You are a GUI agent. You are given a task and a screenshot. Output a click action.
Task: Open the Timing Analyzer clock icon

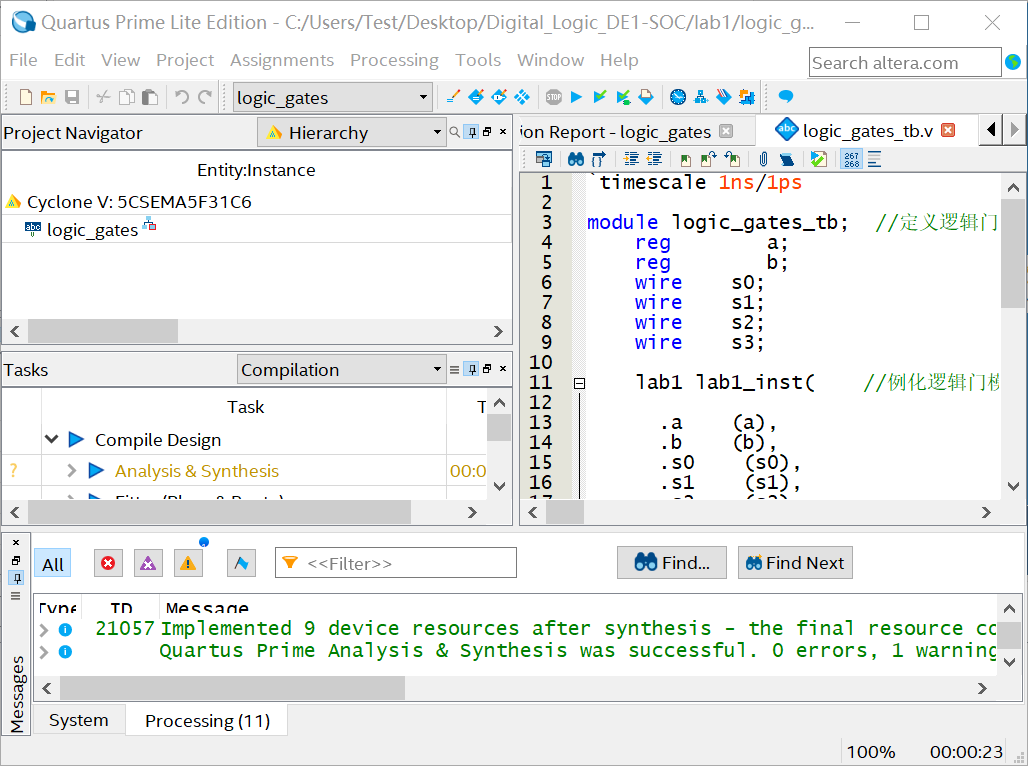point(678,97)
